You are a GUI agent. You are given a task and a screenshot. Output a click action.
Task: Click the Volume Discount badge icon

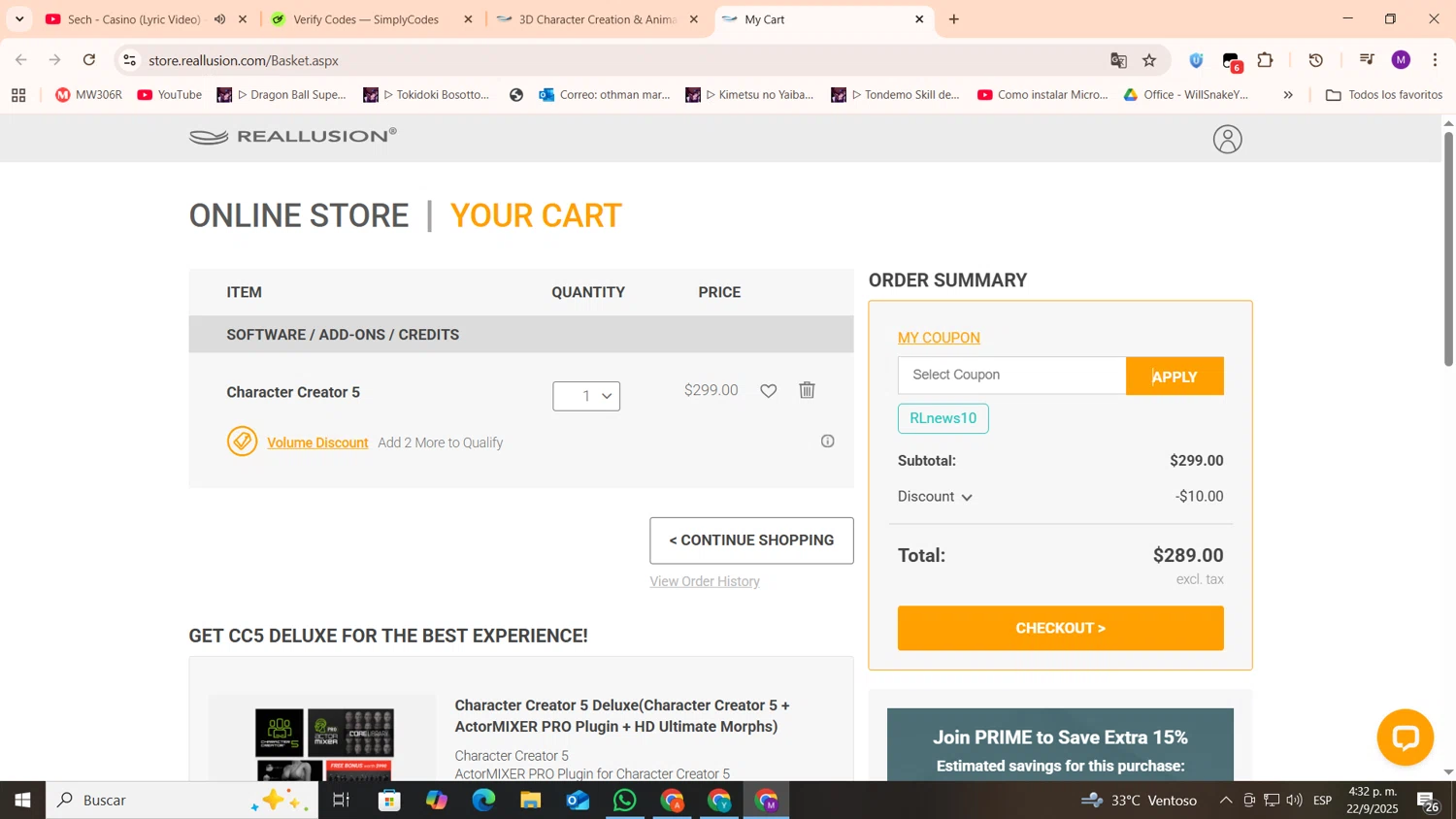pyautogui.click(x=242, y=442)
